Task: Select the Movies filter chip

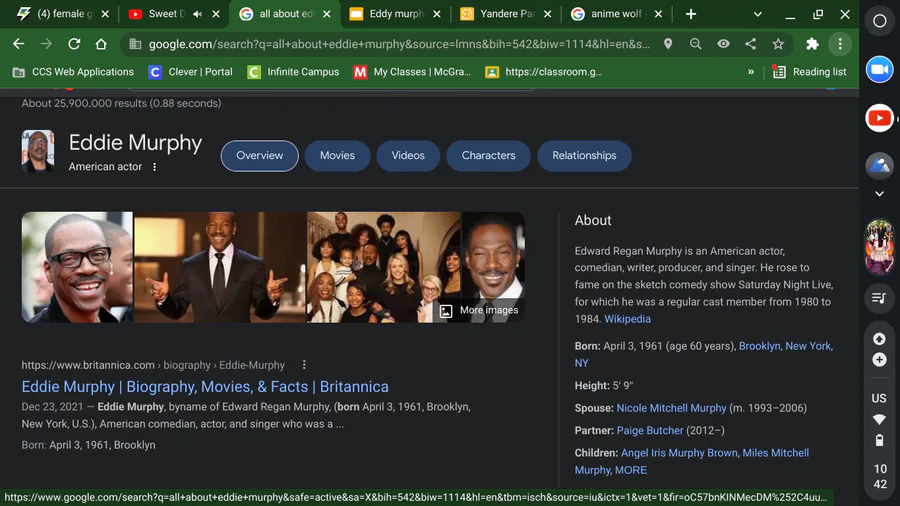Action: (337, 156)
